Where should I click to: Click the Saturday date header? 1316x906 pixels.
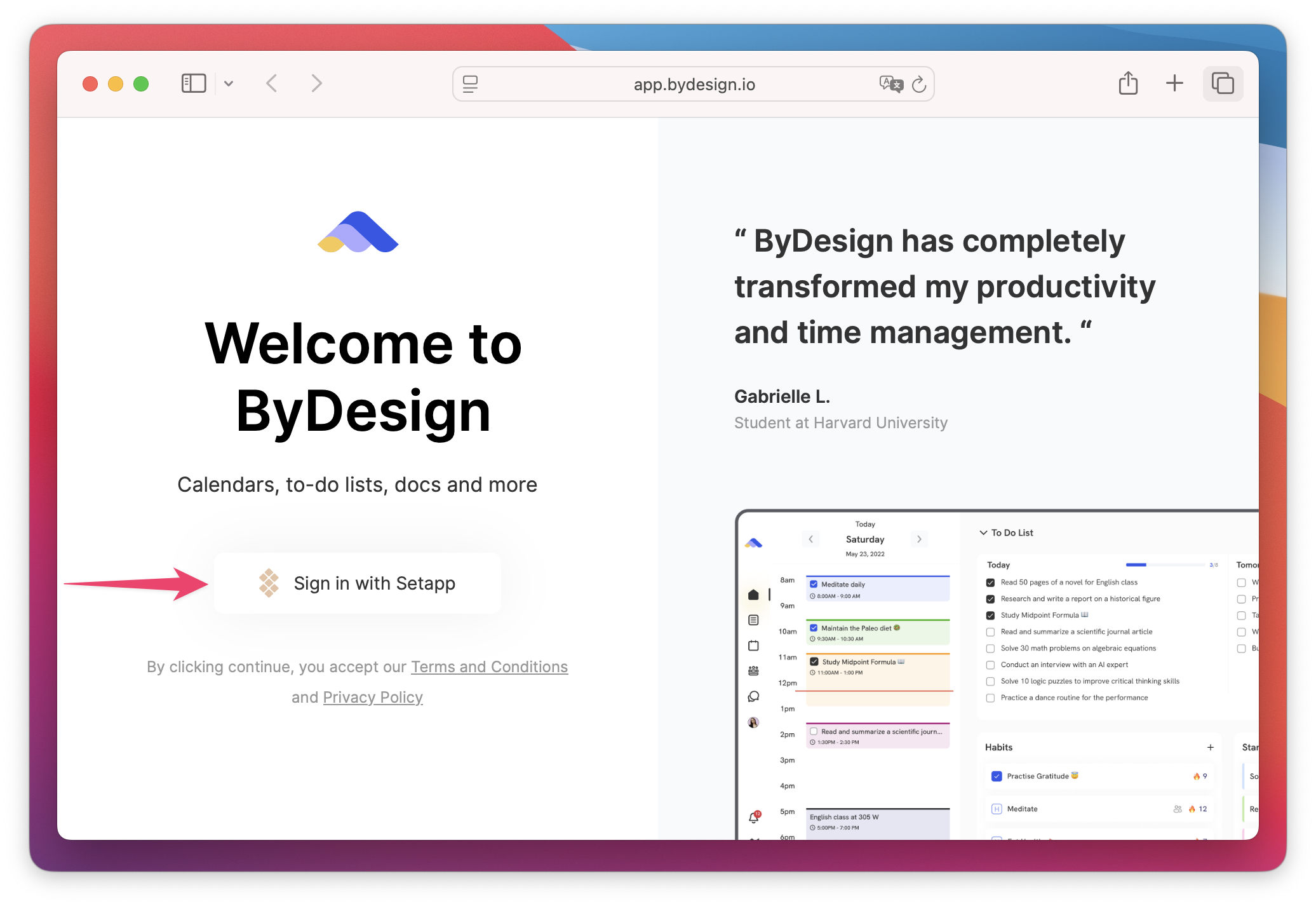pos(864,539)
